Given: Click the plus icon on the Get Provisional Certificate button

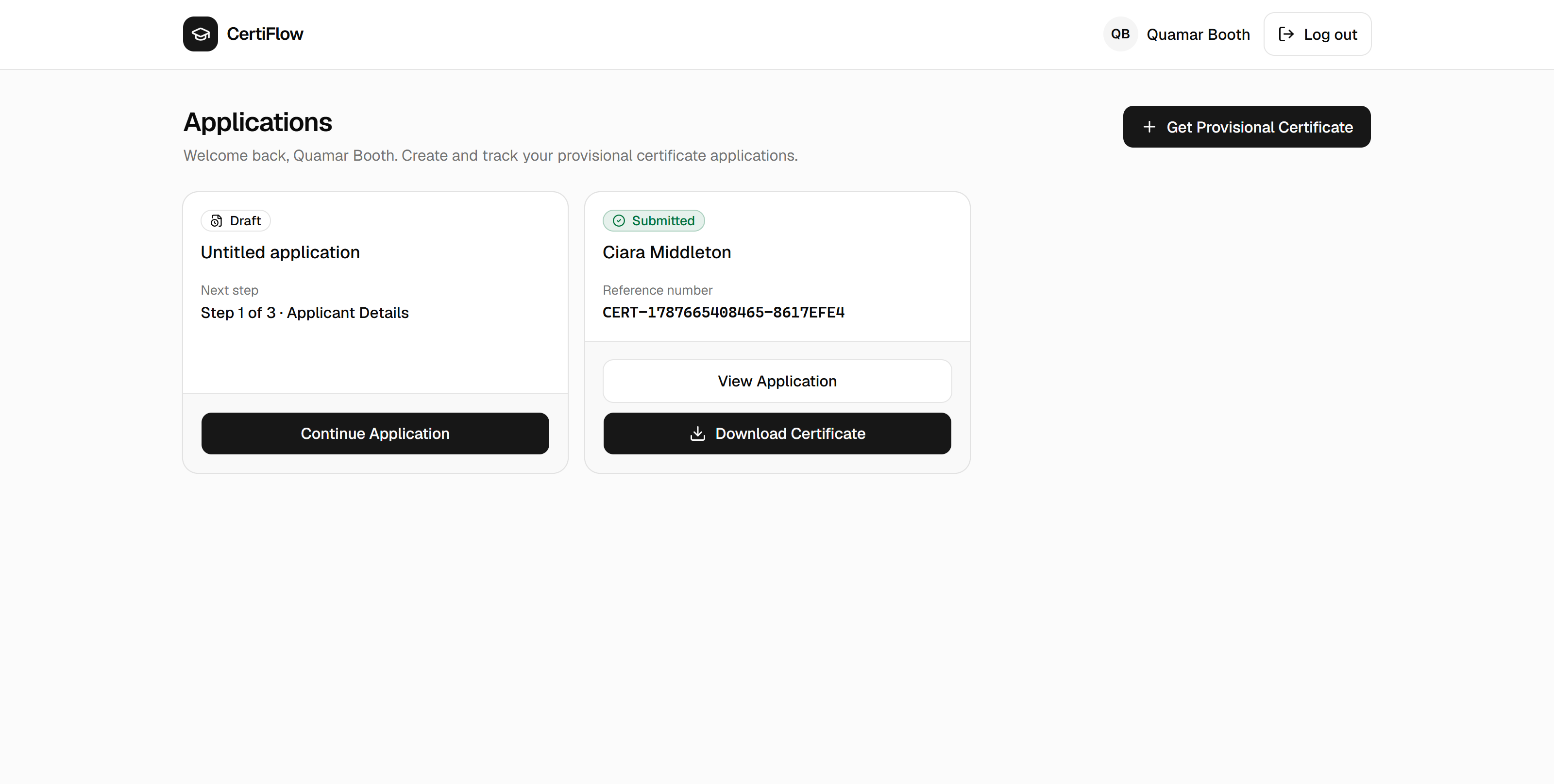Looking at the screenshot, I should coord(1149,127).
